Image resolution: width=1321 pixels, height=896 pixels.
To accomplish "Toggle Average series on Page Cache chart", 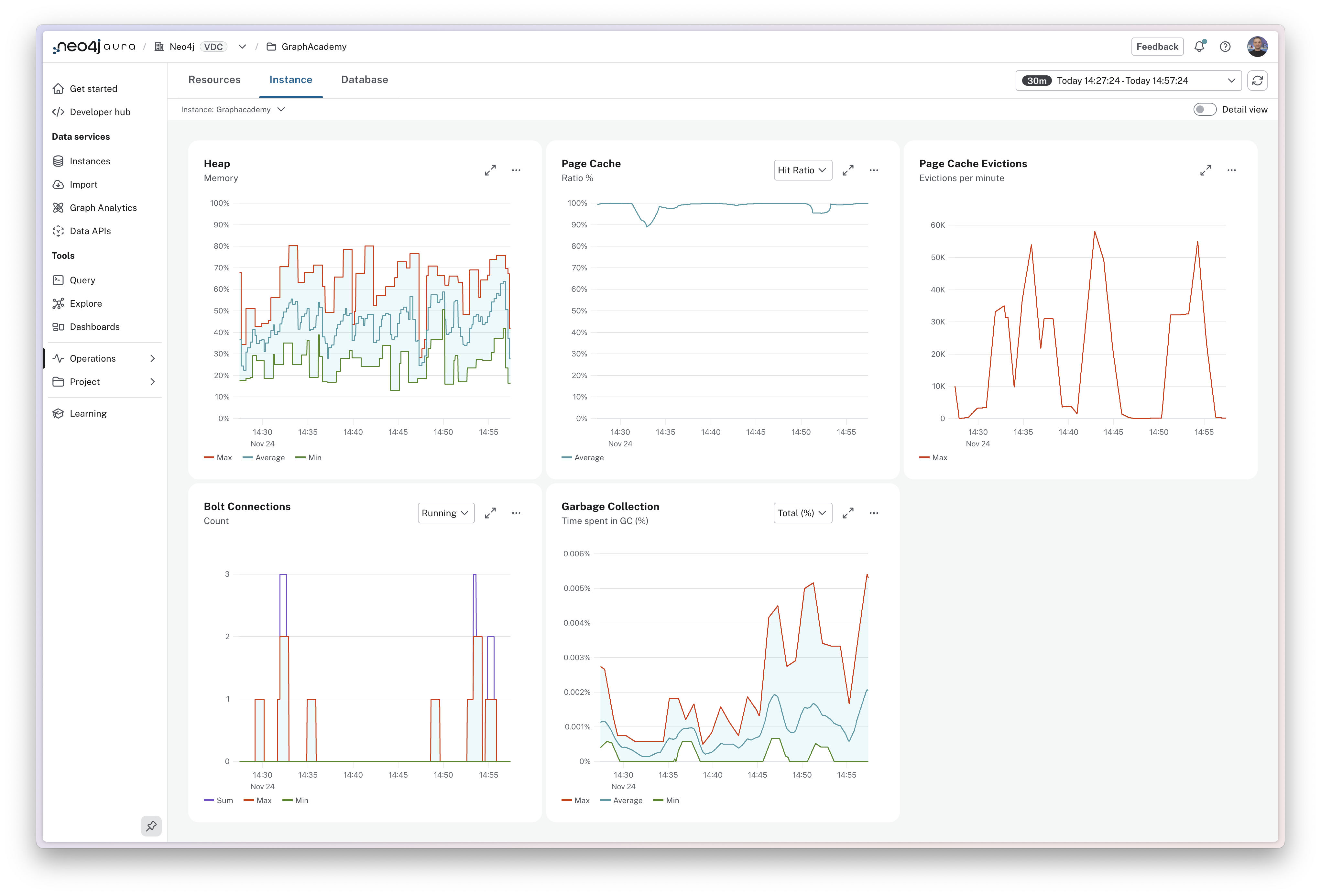I will 583,457.
